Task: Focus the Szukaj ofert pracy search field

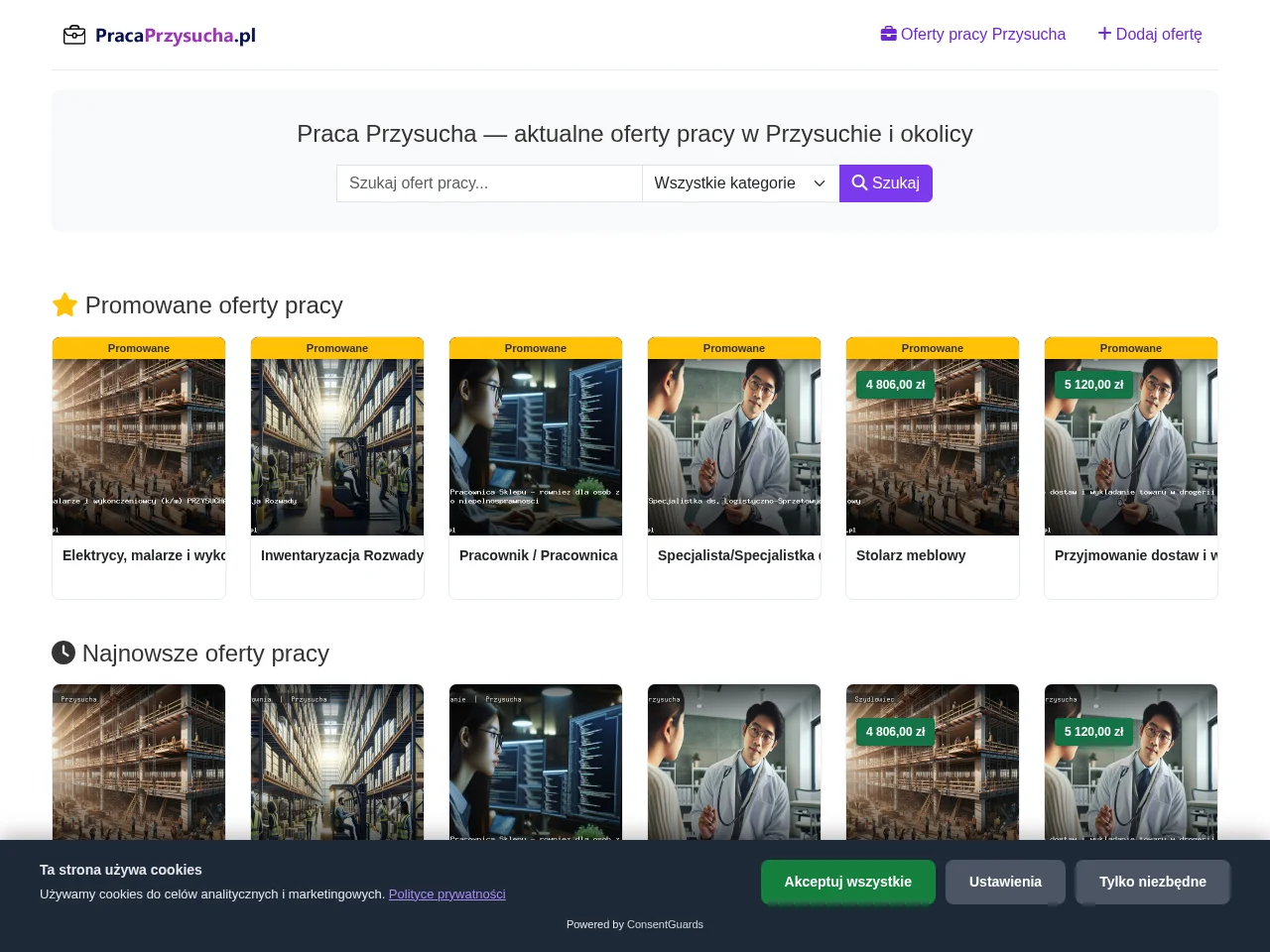Action: pos(489,183)
